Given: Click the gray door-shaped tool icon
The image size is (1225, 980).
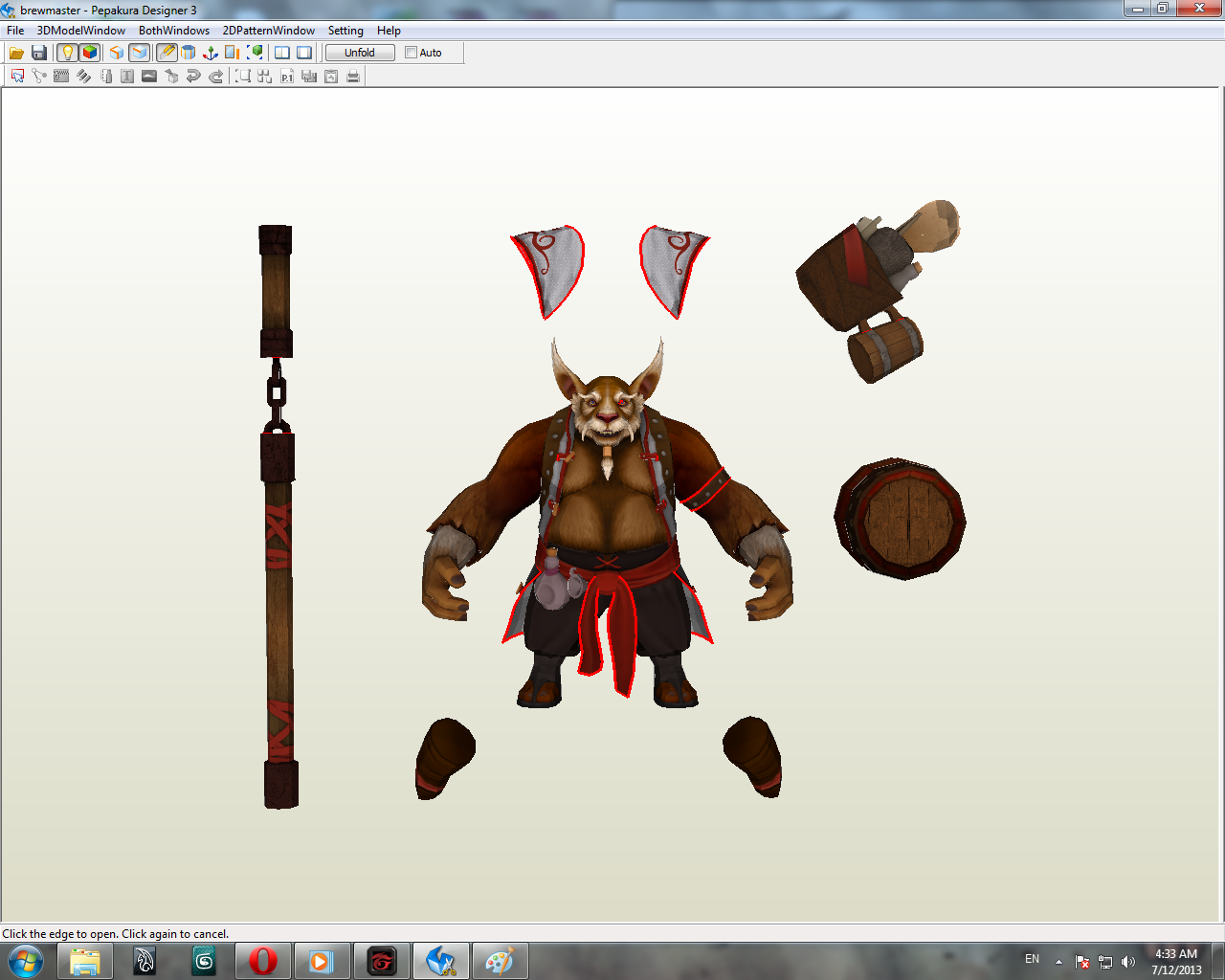Looking at the screenshot, I should tap(106, 77).
